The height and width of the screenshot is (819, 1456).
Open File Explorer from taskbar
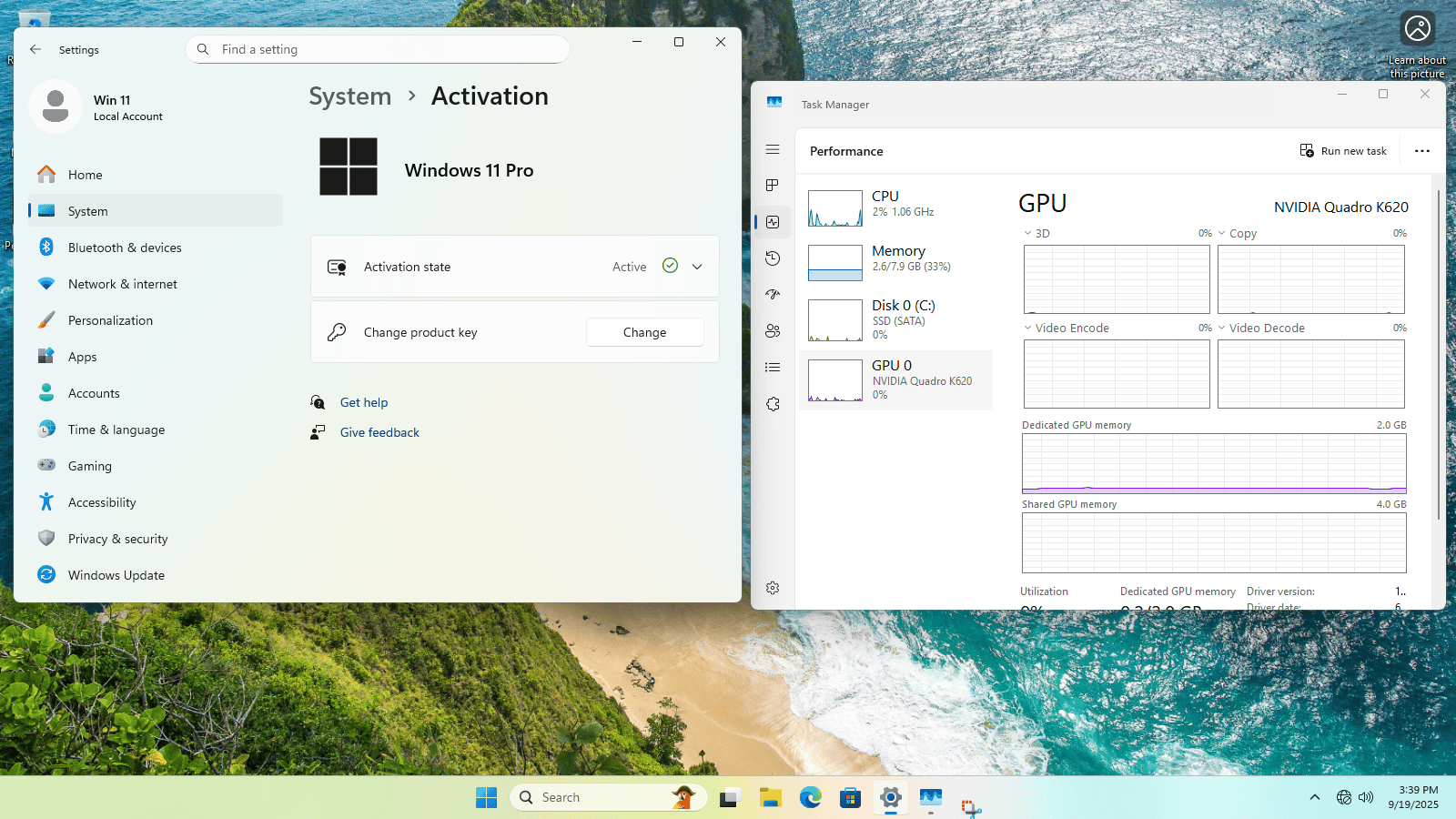pyautogui.click(x=771, y=797)
